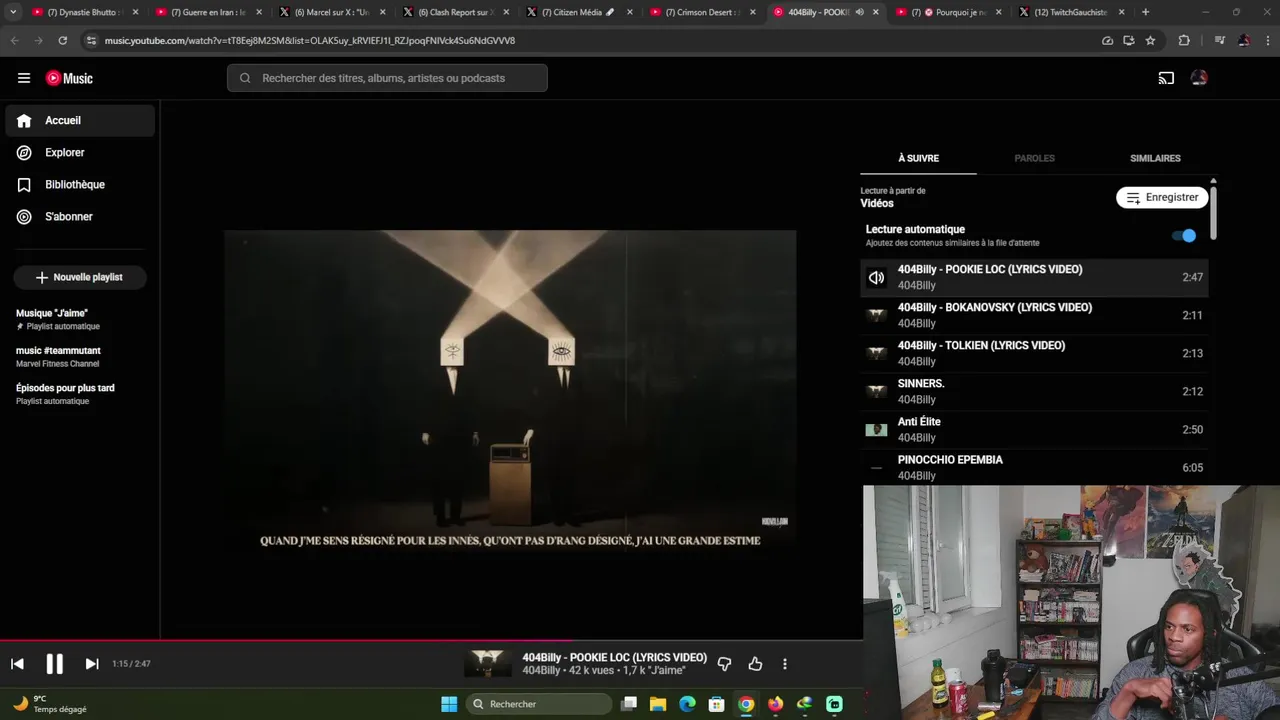Viewport: 1280px width, 720px height.
Task: Switch to the À SUIVRE tab
Action: (918, 158)
